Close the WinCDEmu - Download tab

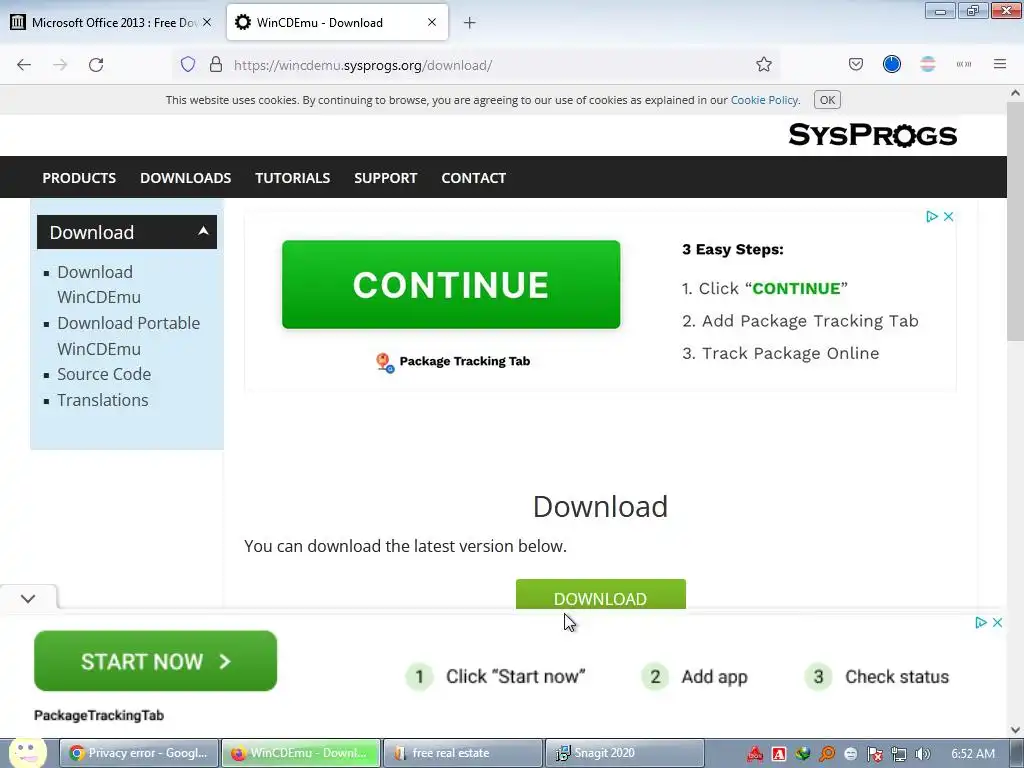[x=432, y=22]
